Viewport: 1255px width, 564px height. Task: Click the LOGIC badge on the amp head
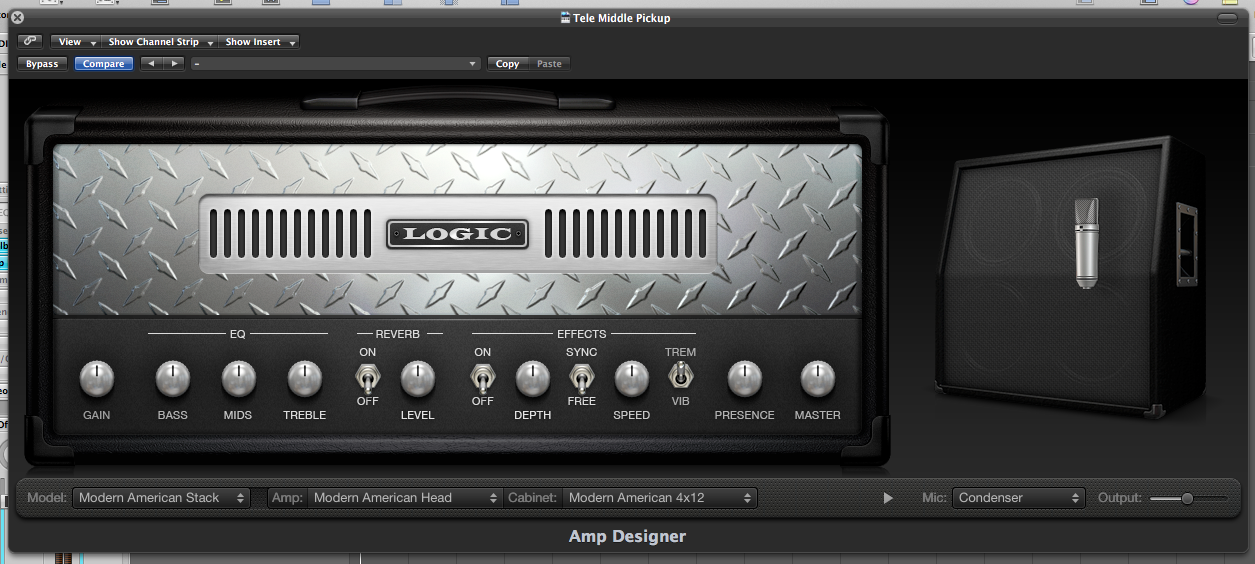[x=457, y=235]
